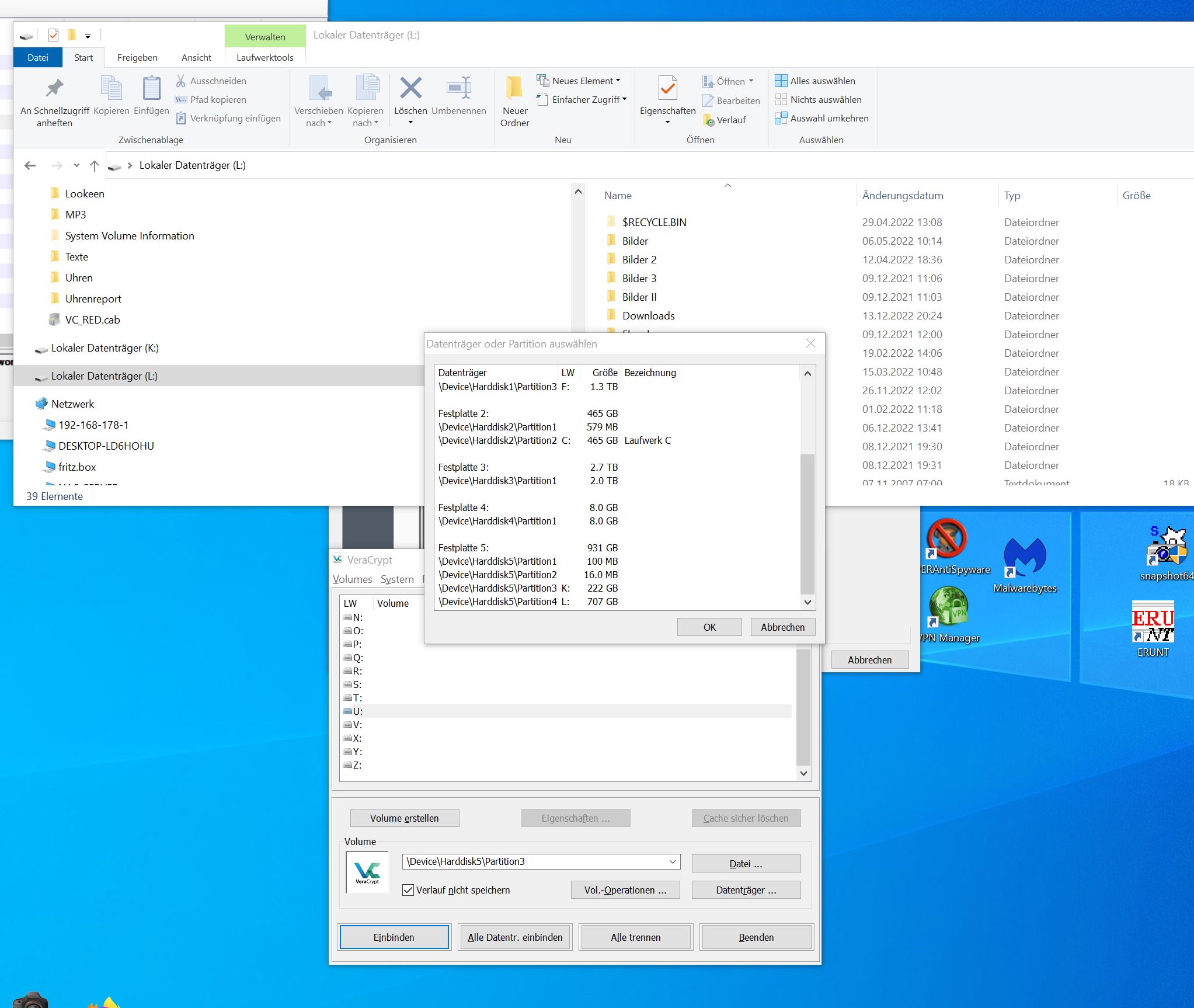
Task: Open ERUNT from the desktop
Action: 1153,625
